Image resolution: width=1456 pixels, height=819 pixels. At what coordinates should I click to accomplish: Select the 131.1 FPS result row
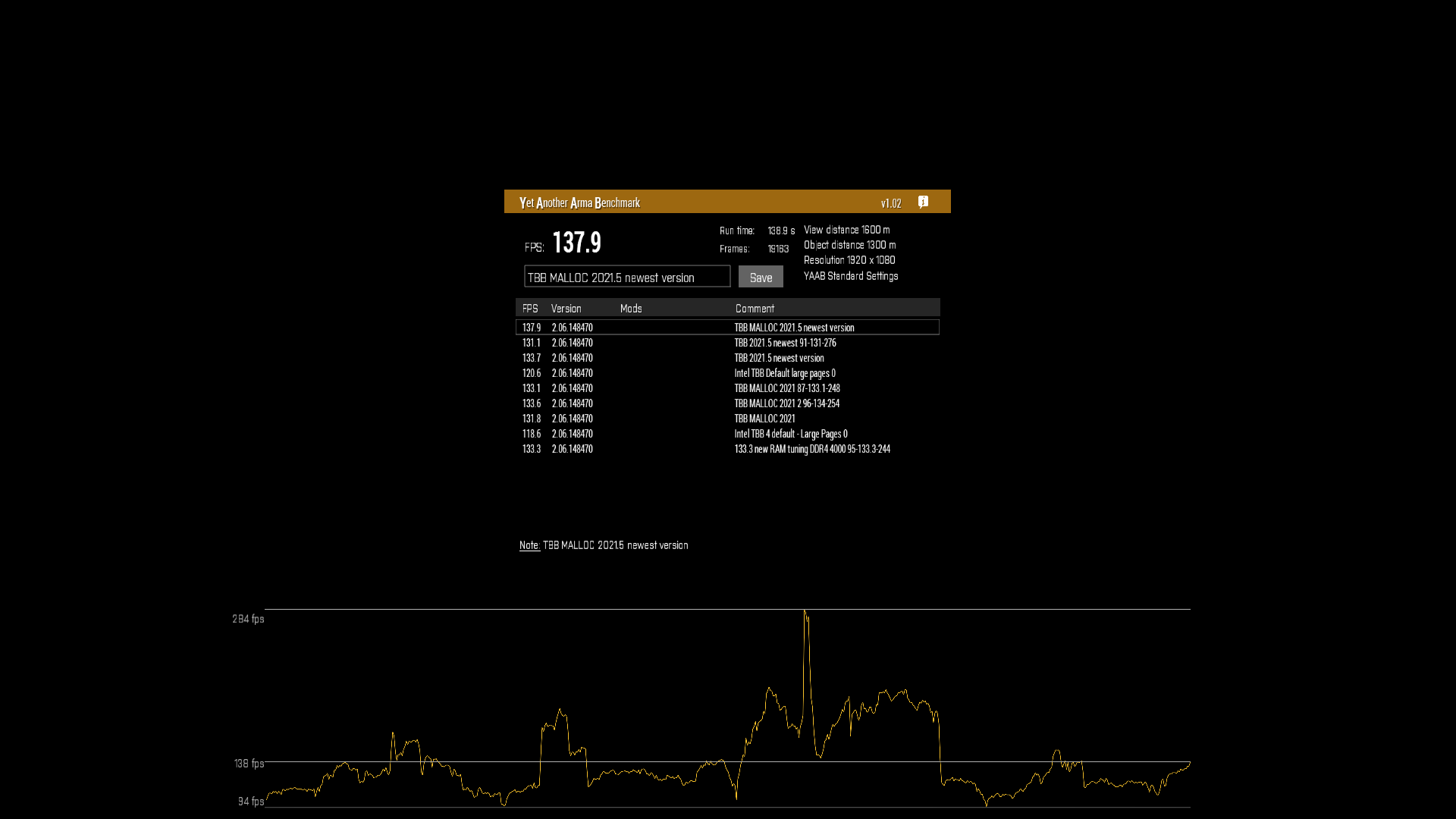[x=727, y=343]
